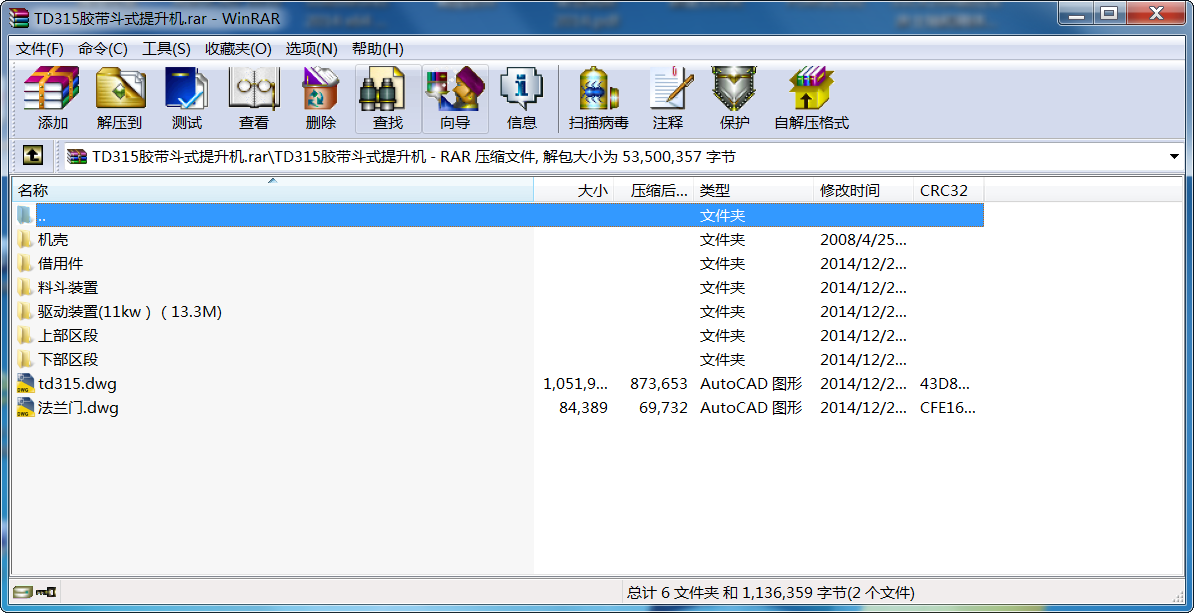This screenshot has height=613, width=1194.
Task: Click the 法兰门.dwg file icon
Action: (x=25, y=407)
